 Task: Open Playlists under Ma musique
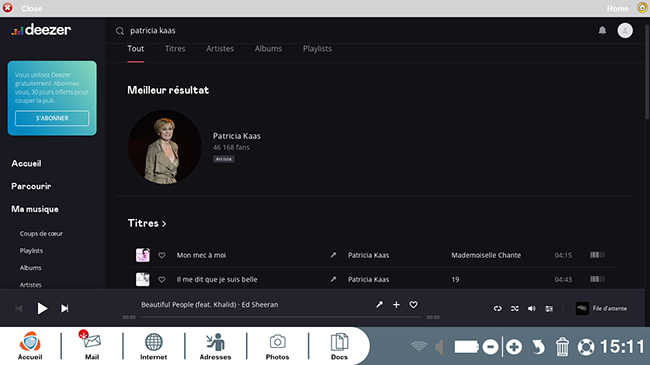pos(31,251)
